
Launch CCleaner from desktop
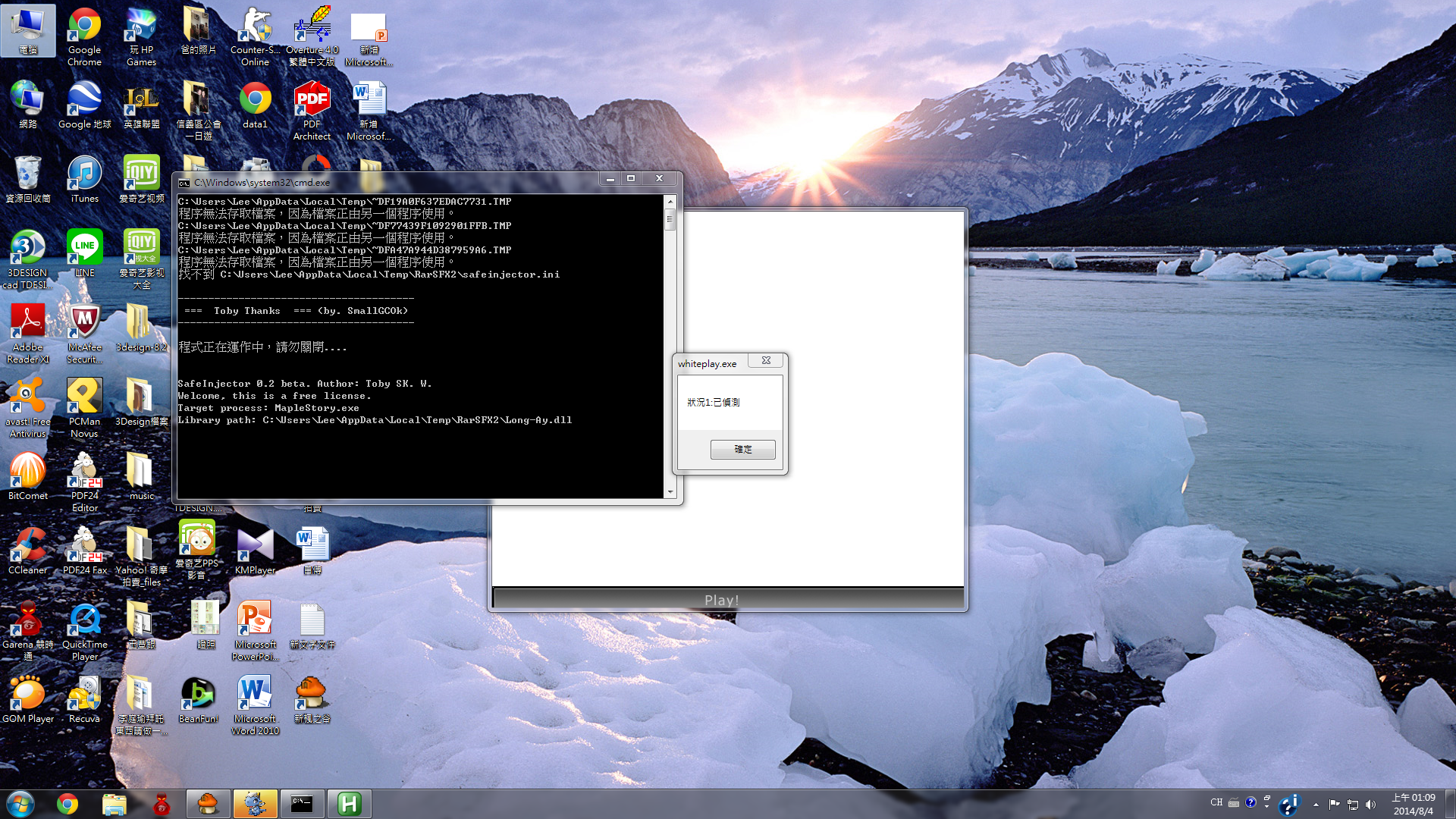pyautogui.click(x=28, y=551)
